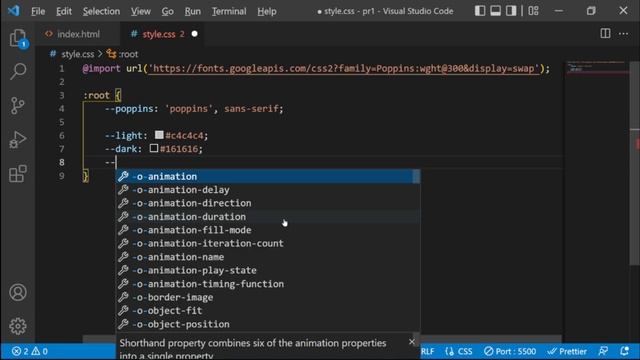Open the Extensions view
Screen dimensions: 640x360
[x=18, y=173]
